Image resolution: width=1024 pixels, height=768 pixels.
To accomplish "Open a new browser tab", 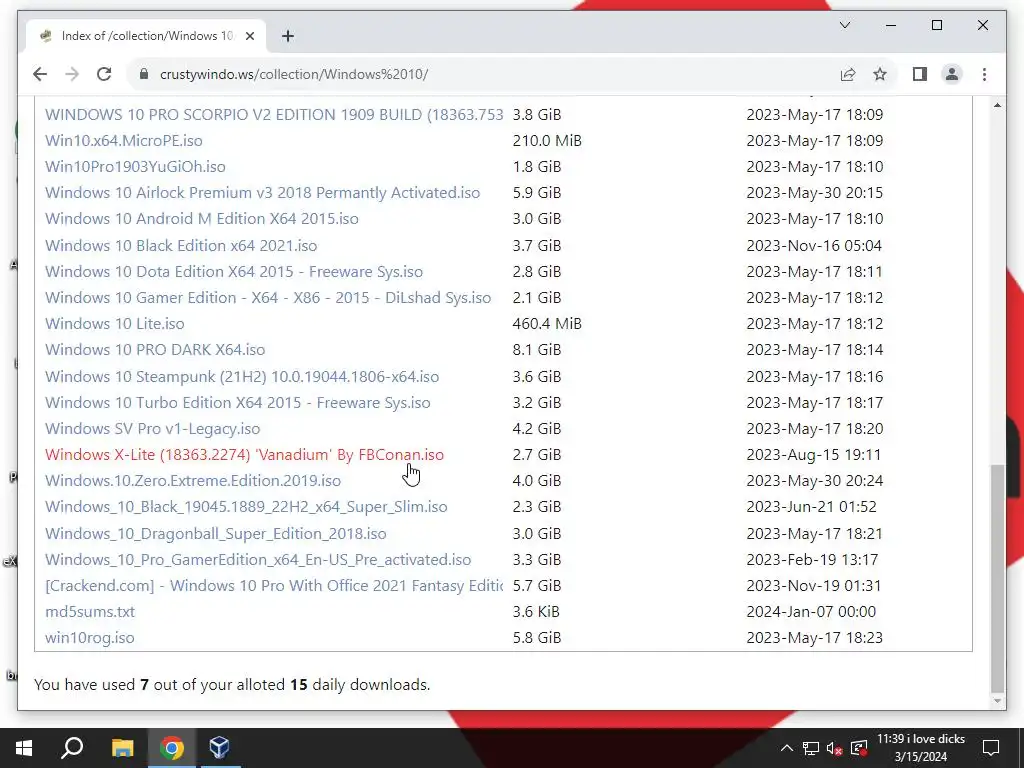I will [287, 36].
